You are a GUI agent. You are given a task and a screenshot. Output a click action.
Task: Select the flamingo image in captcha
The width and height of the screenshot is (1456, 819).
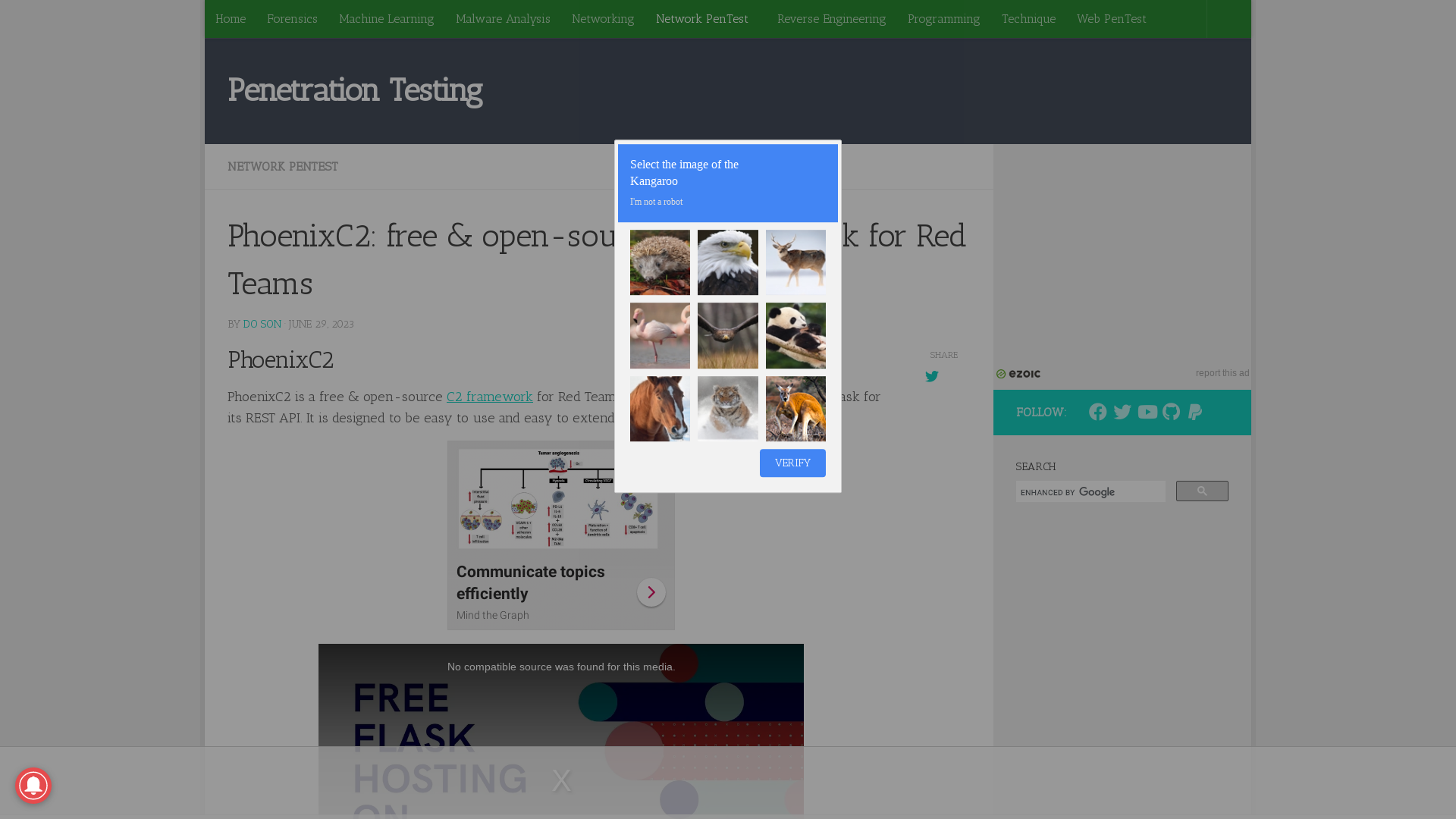point(660,336)
